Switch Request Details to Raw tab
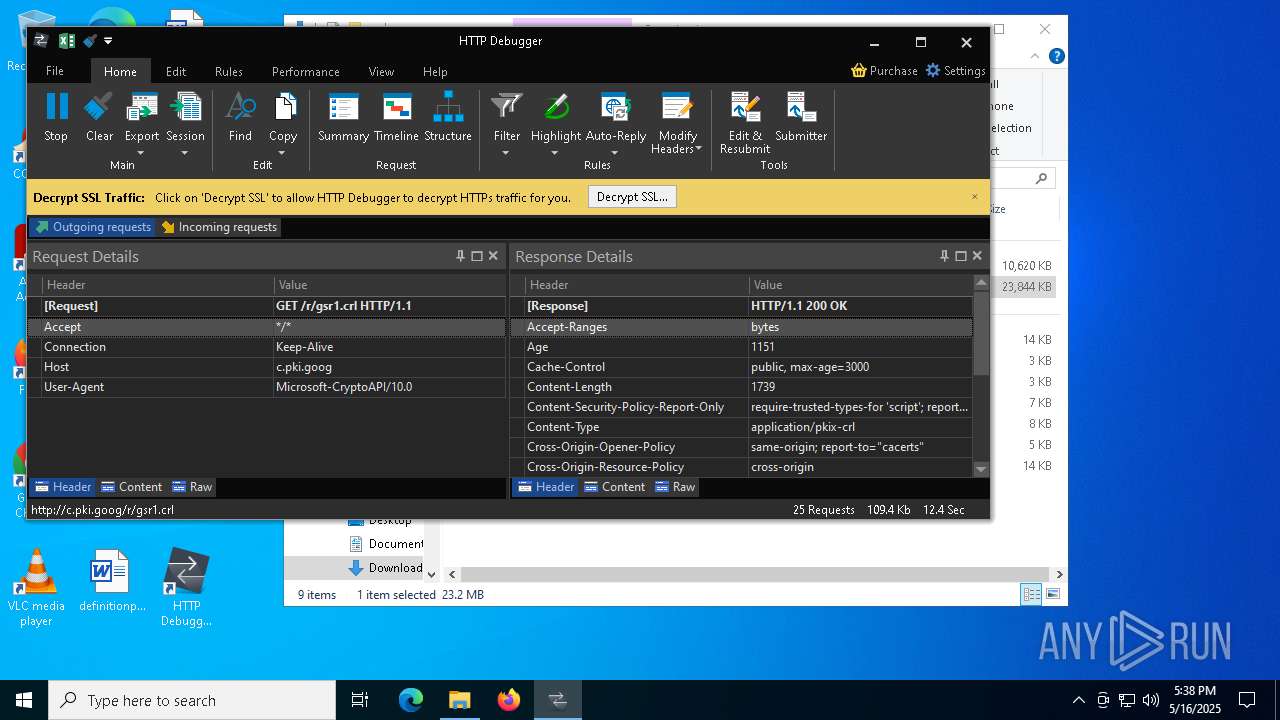 point(192,487)
